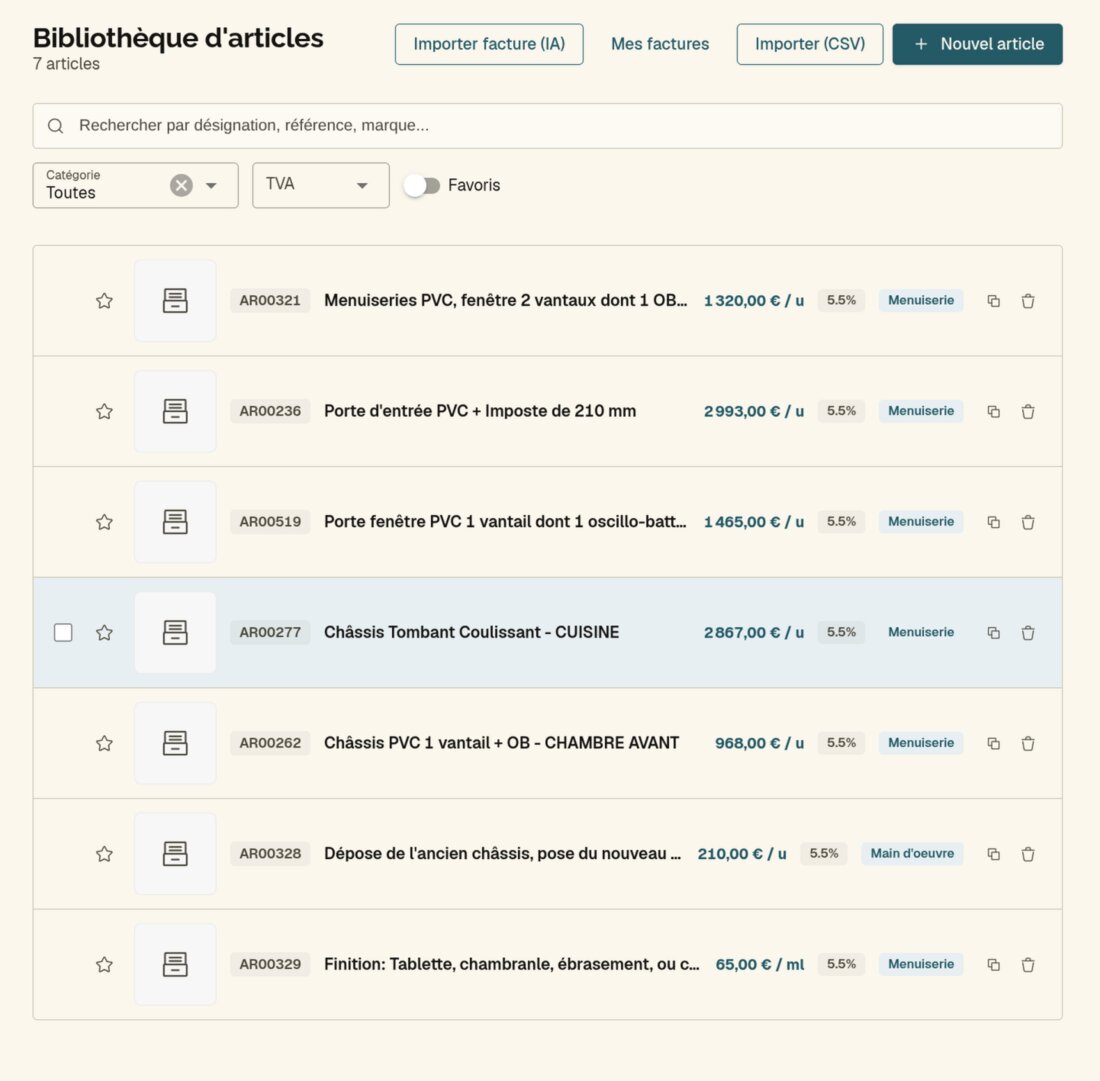The image size is (1100, 1081).
Task: Click the Main d'oeuvre category tag
Action: click(912, 854)
